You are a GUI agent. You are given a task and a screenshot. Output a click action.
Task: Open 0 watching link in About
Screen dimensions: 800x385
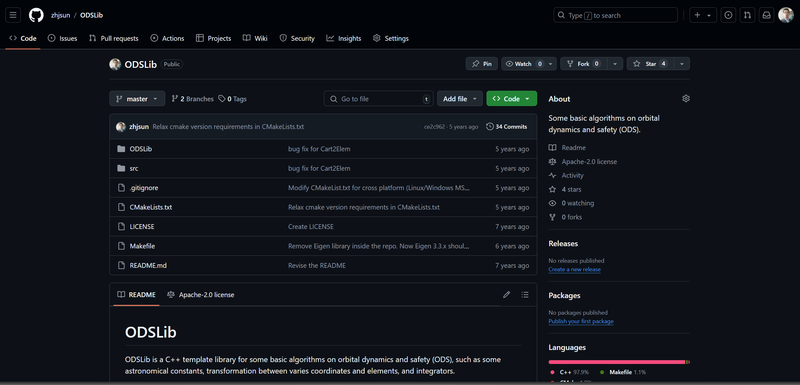[x=571, y=203]
